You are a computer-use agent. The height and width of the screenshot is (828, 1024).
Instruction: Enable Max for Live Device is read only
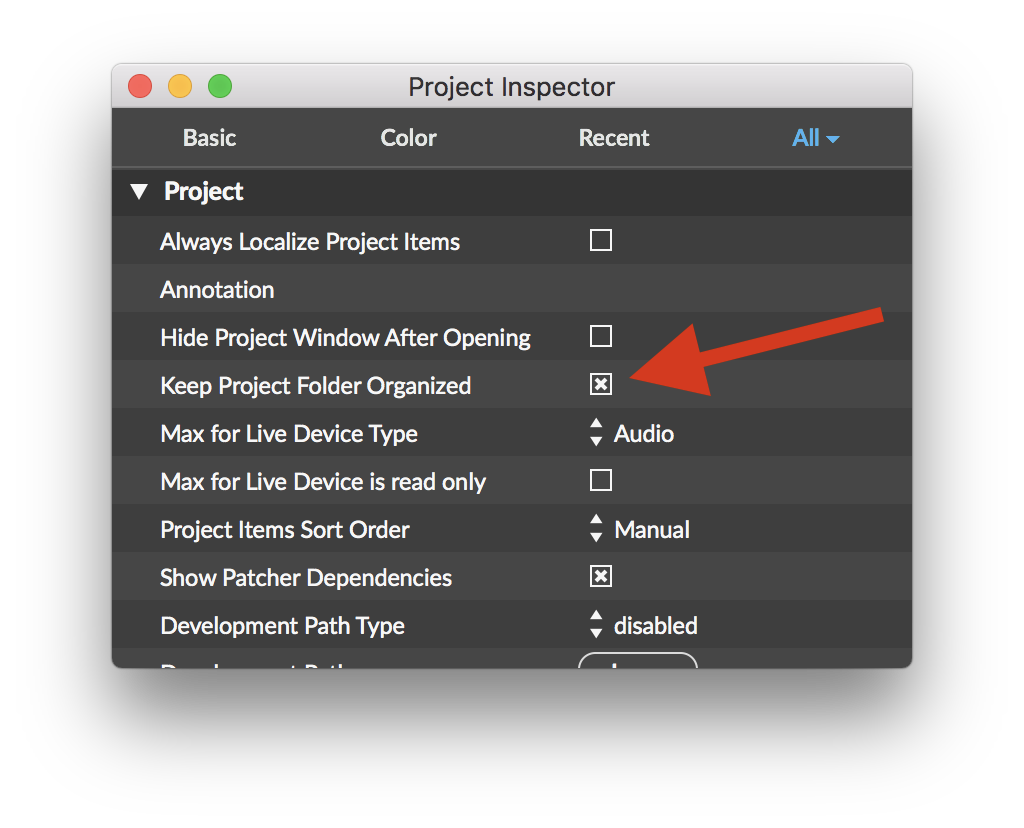[x=600, y=480]
